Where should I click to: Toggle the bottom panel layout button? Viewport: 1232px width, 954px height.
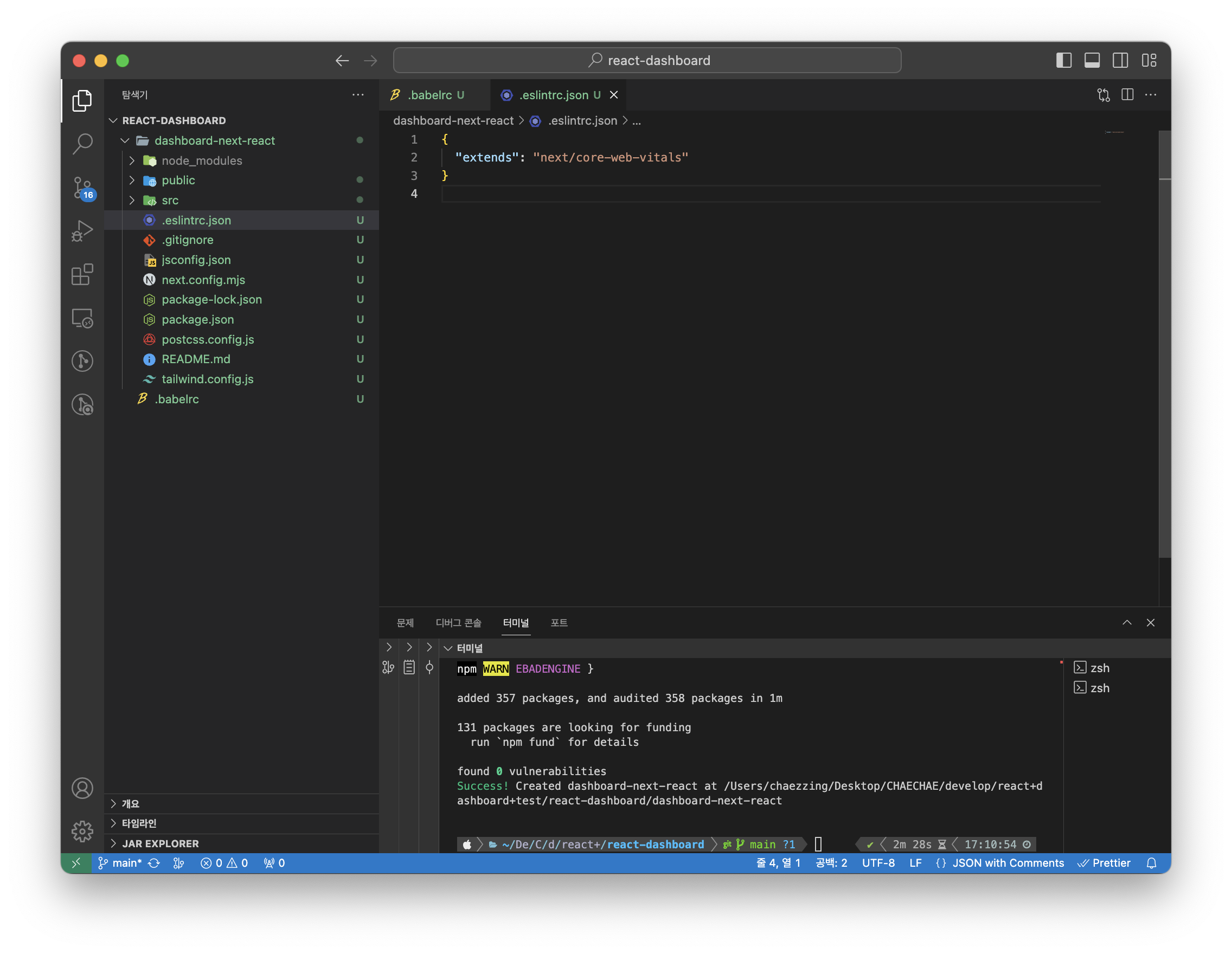click(1092, 60)
